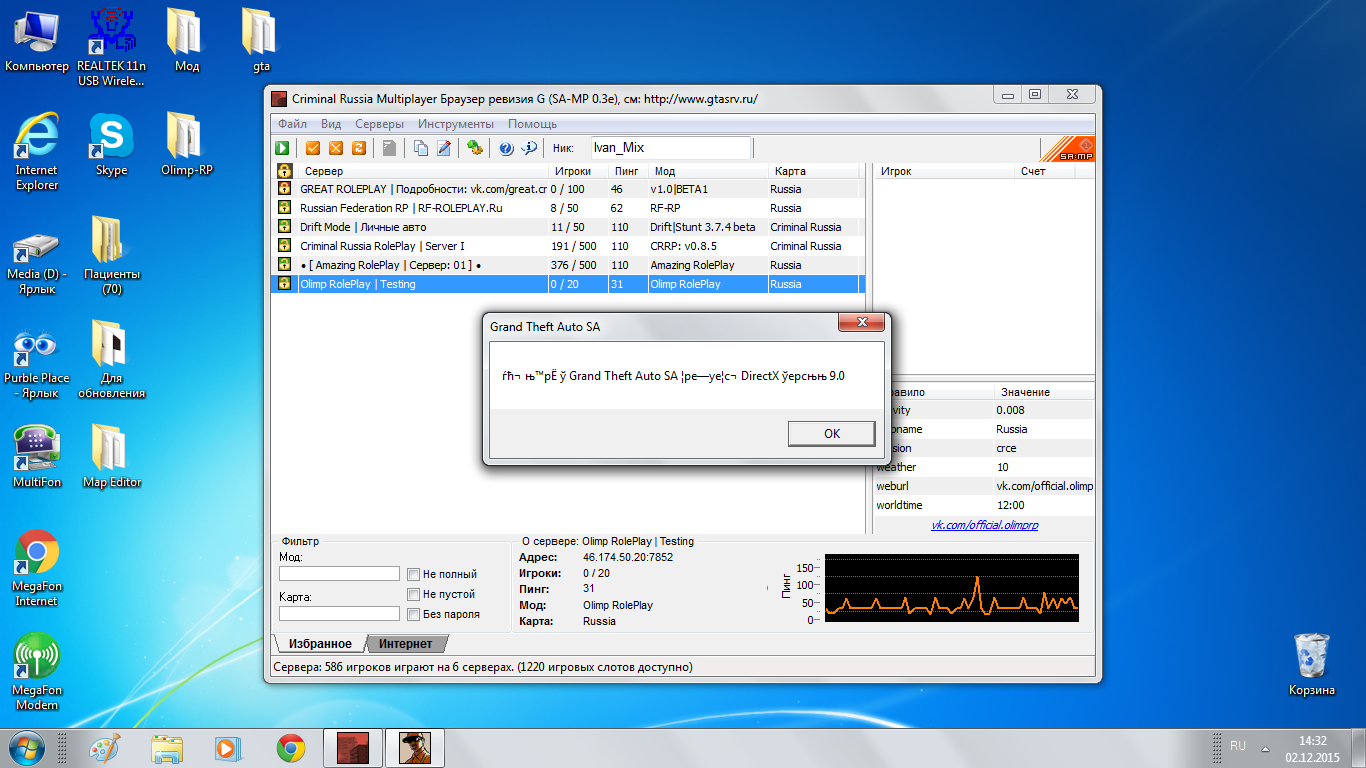Select the Map Editor desktop folder
Image resolution: width=1366 pixels, height=768 pixels.
(111, 456)
